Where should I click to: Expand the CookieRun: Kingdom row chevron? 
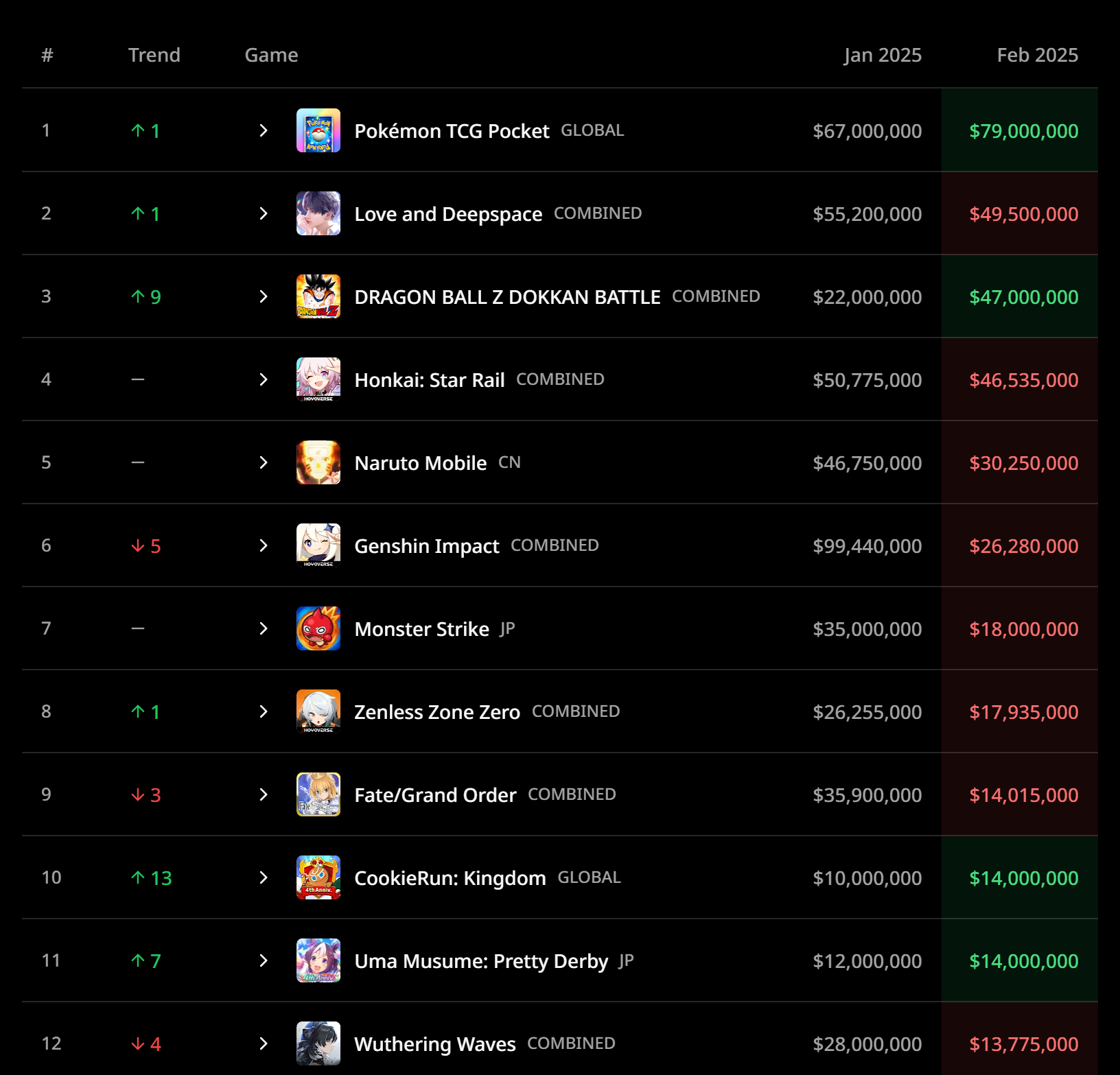click(264, 877)
